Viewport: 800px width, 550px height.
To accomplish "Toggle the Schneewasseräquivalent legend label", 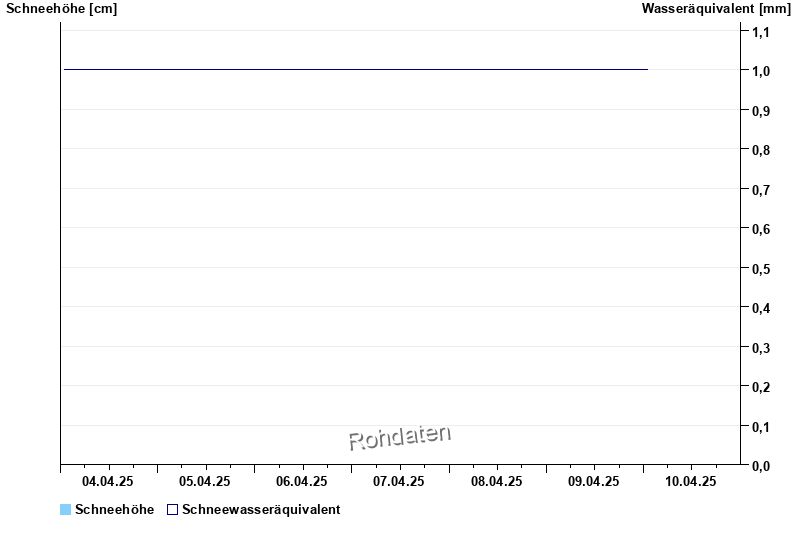I will pyautogui.click(x=261, y=510).
